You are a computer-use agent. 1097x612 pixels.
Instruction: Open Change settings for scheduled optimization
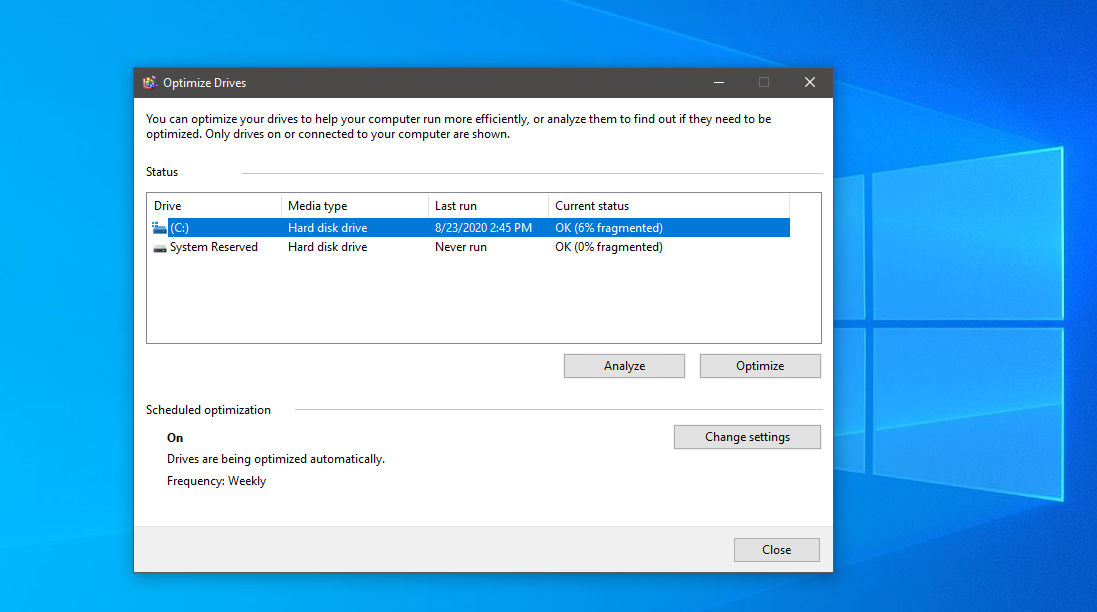(747, 437)
